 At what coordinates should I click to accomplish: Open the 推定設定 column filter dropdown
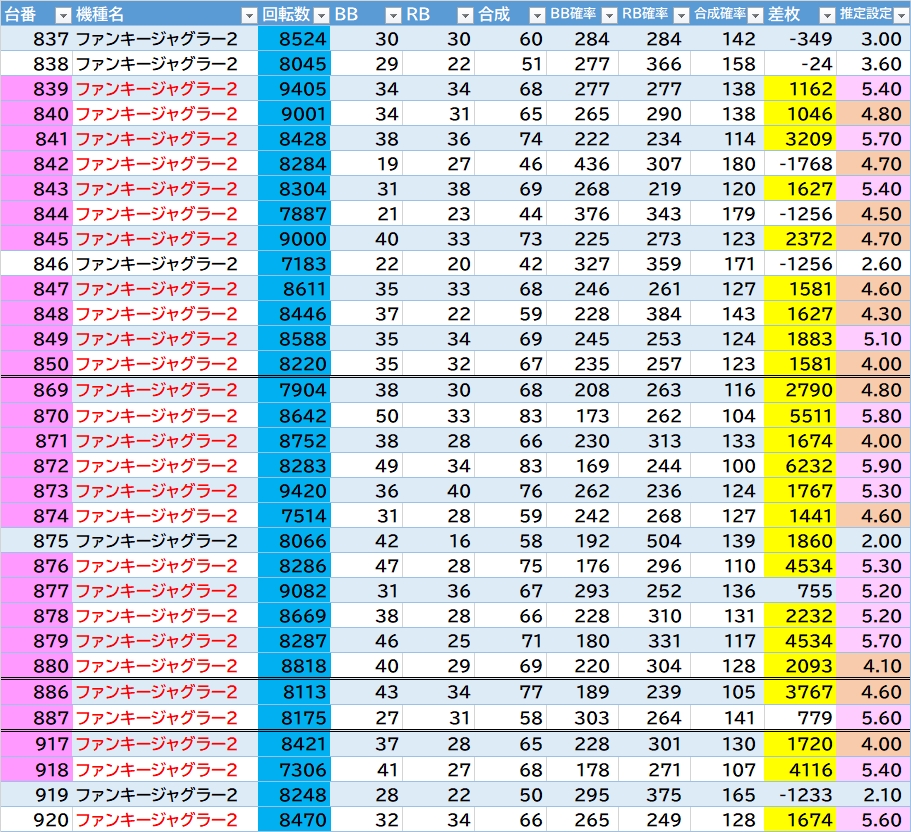pos(901,16)
